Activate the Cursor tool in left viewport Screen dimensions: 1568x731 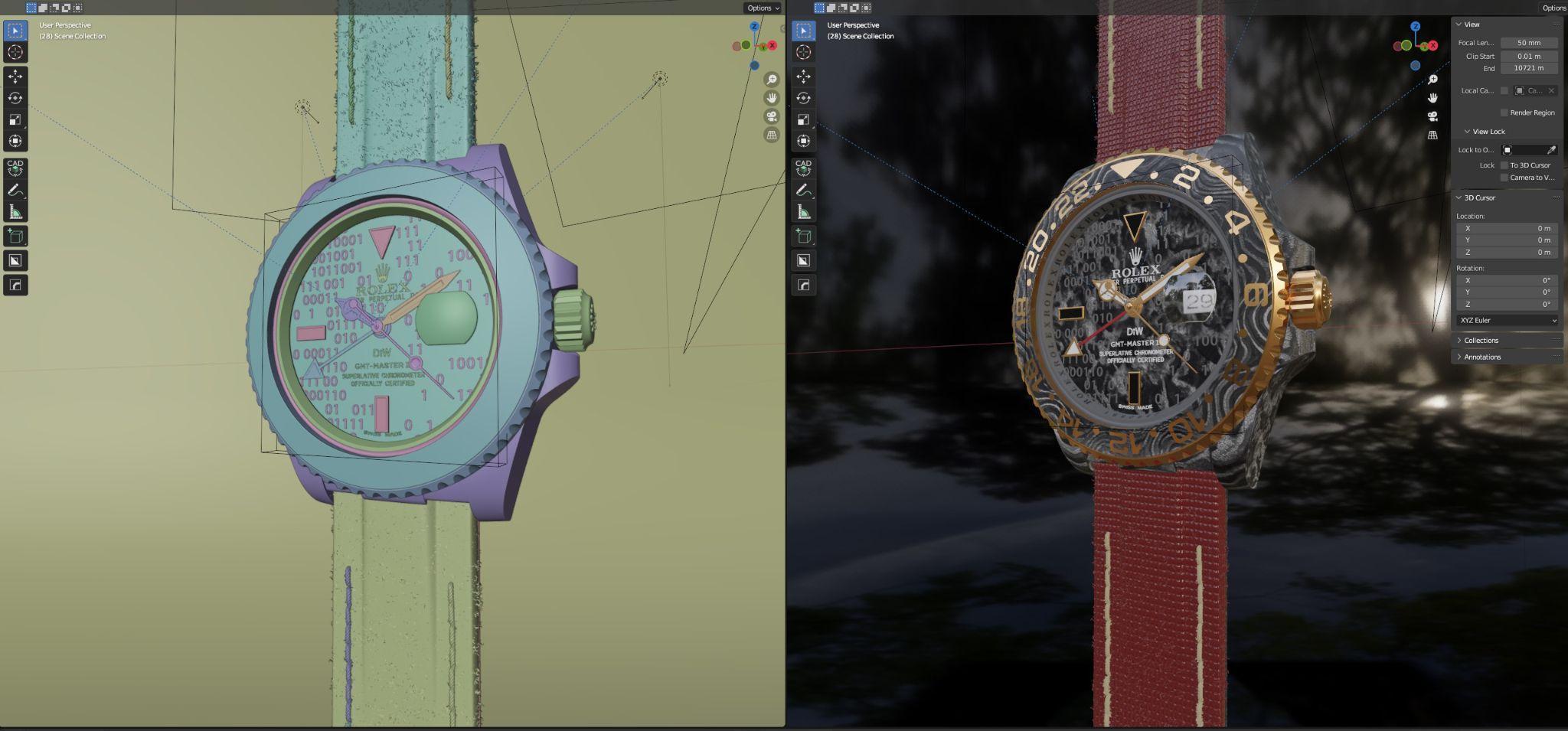pyautogui.click(x=15, y=52)
